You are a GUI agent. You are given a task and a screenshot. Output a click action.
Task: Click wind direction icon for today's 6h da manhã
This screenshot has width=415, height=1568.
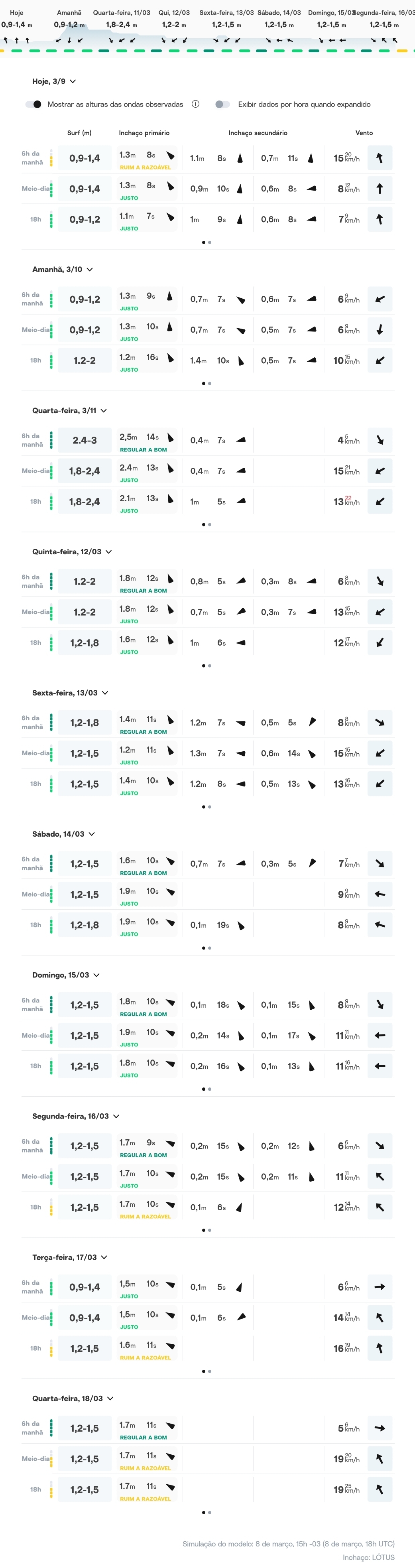point(380,158)
